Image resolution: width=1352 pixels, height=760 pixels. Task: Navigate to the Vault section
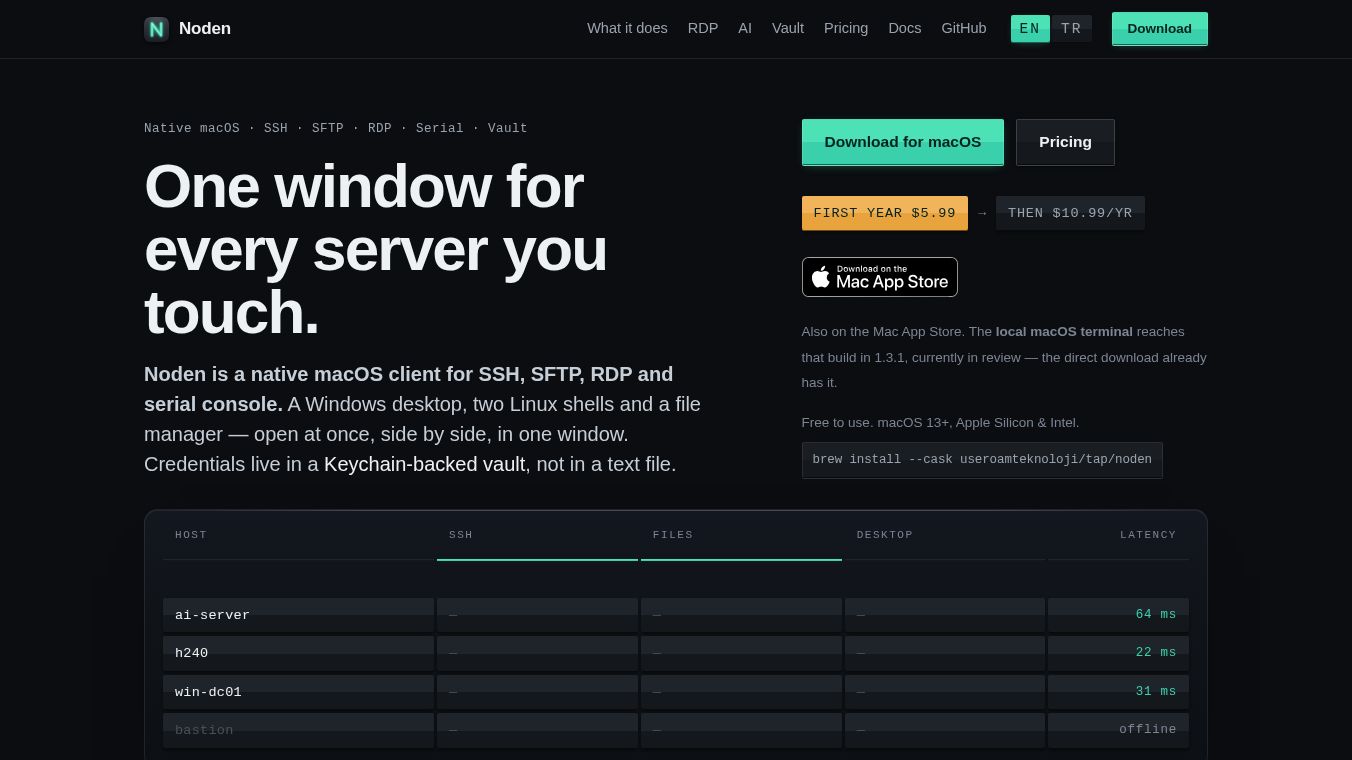[x=788, y=28]
